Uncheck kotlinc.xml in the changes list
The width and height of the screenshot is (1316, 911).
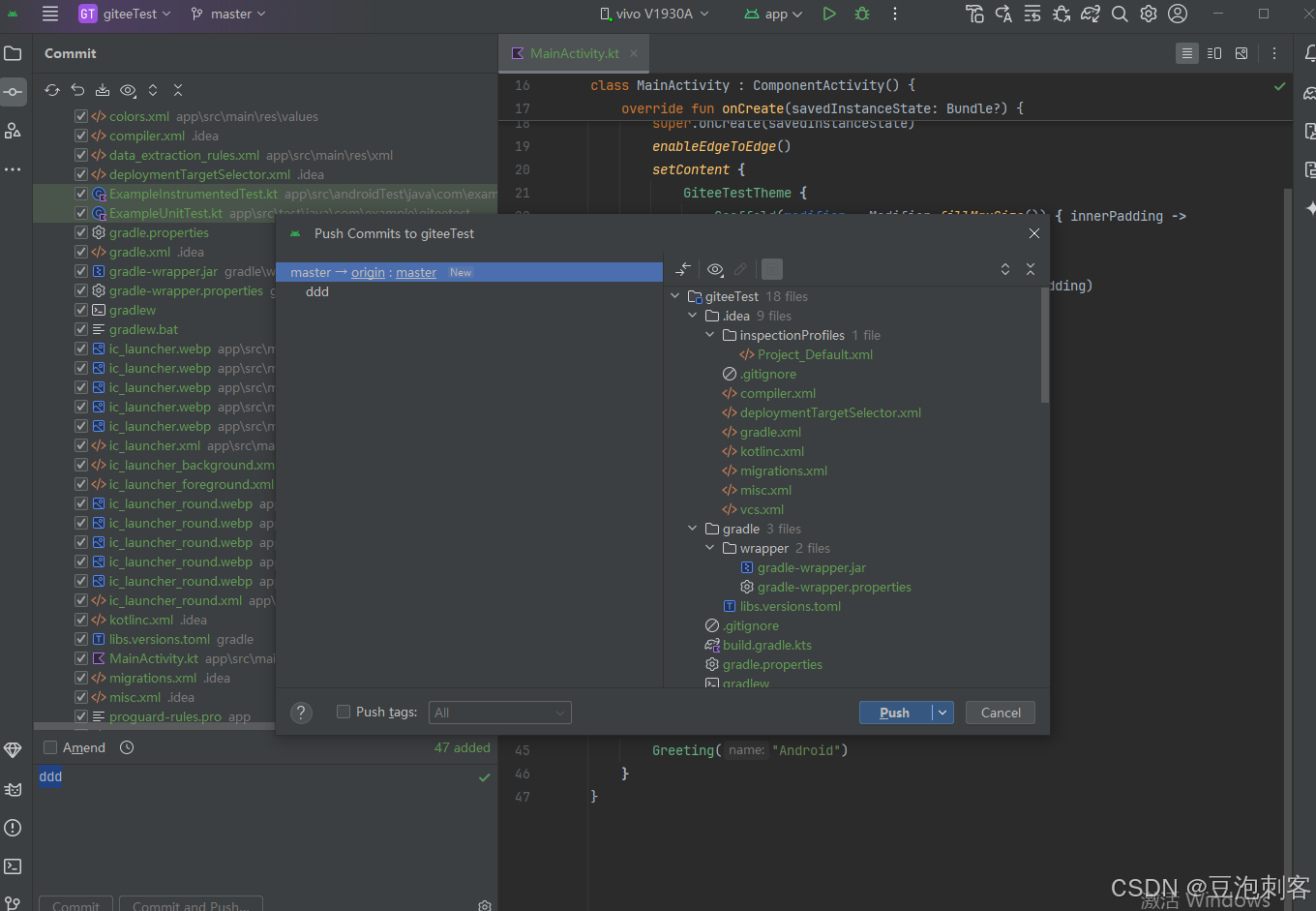pos(81,620)
